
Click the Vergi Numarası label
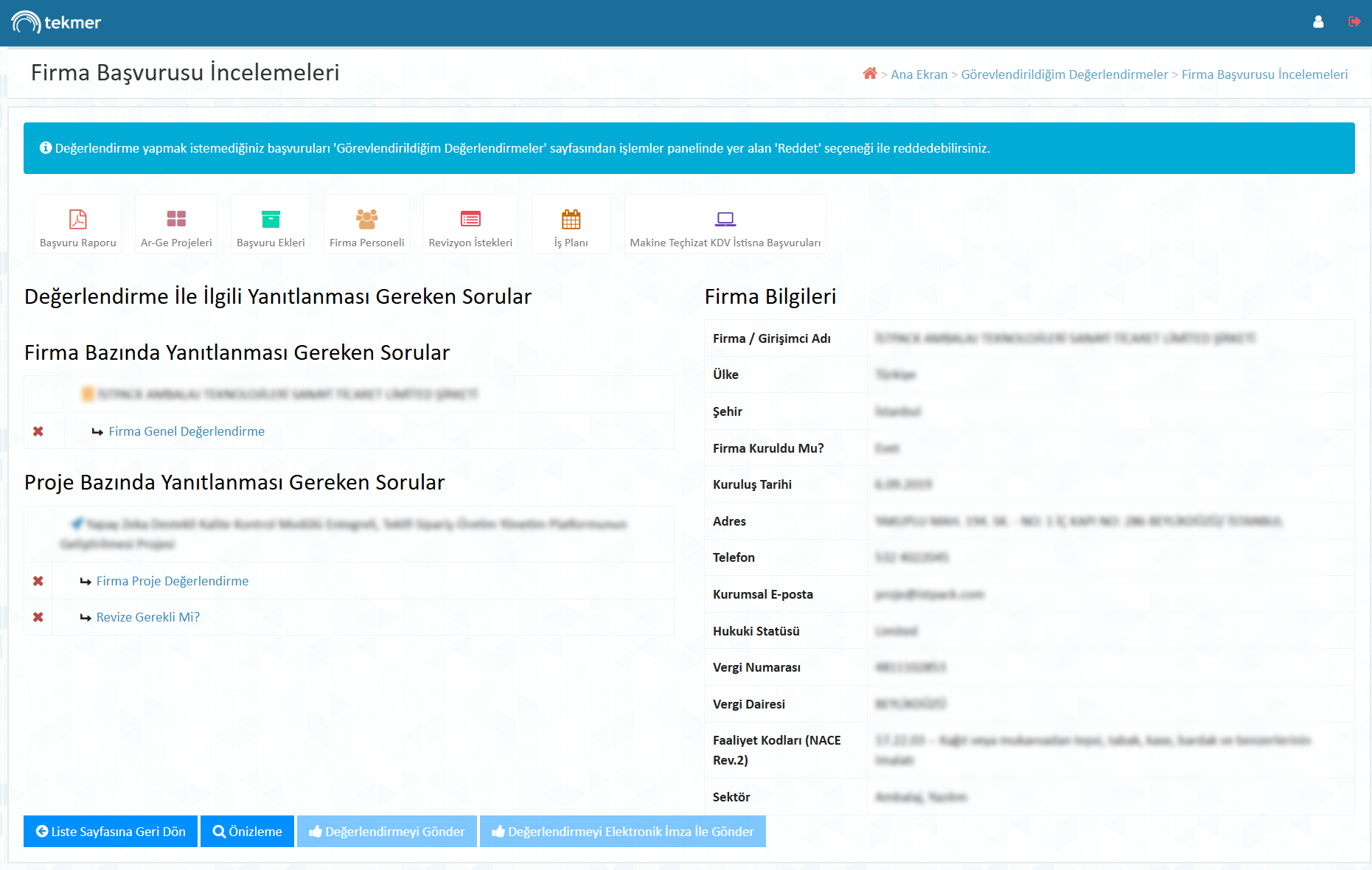756,667
